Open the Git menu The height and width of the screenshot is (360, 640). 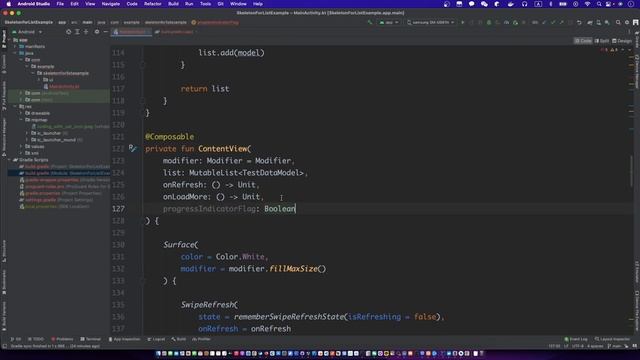(x=220, y=4)
